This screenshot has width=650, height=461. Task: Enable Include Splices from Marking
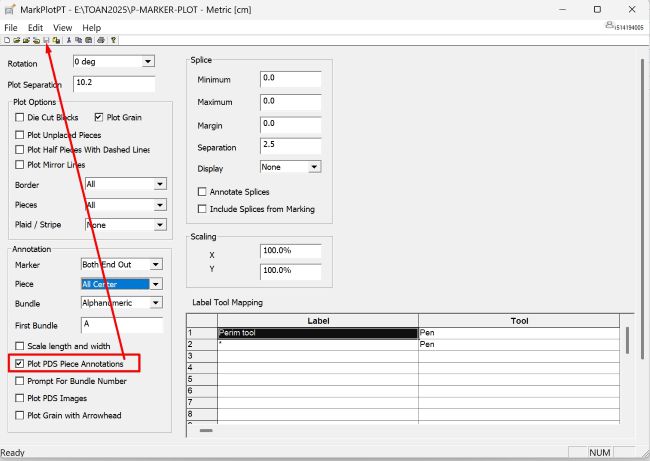click(x=202, y=209)
